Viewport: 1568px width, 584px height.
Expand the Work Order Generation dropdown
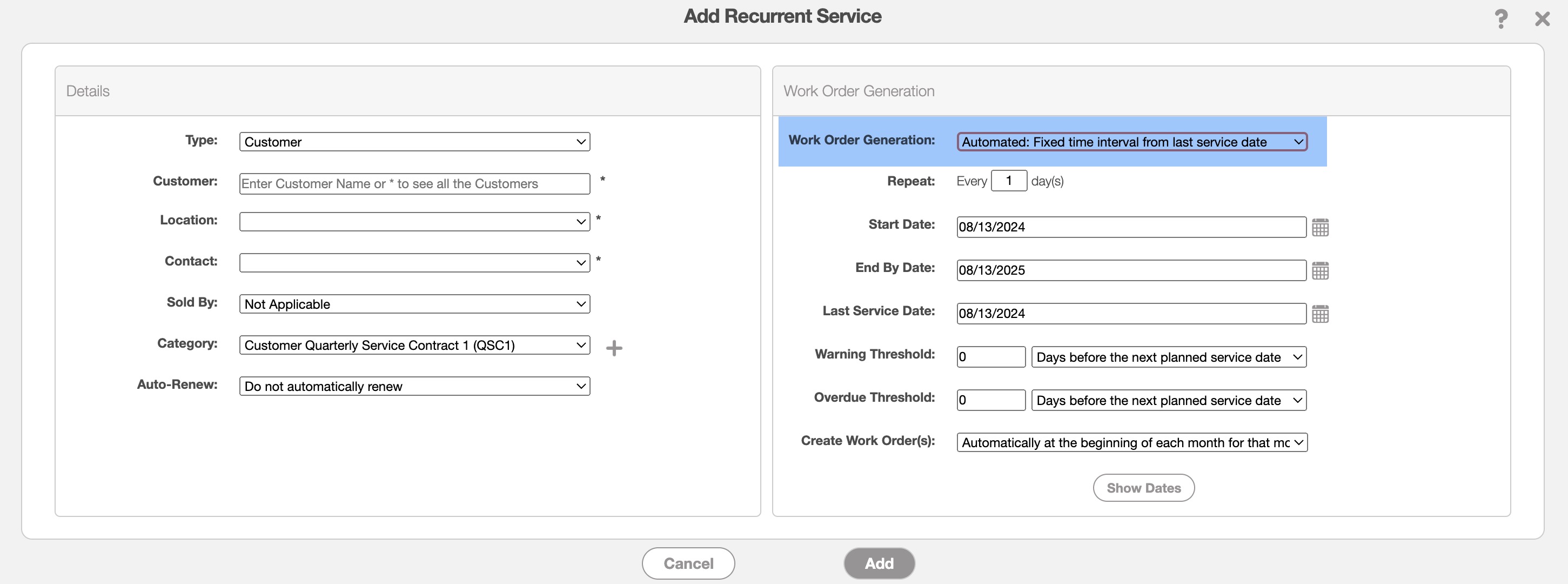click(1131, 142)
